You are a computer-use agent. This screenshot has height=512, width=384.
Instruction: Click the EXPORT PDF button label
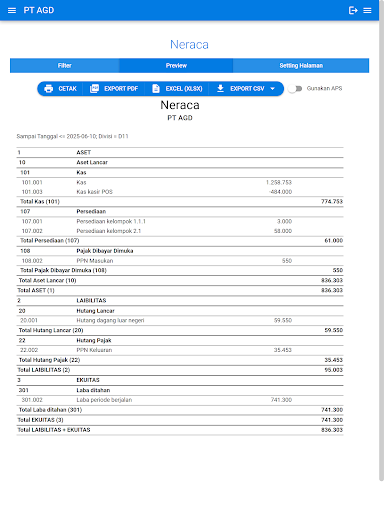tap(121, 89)
